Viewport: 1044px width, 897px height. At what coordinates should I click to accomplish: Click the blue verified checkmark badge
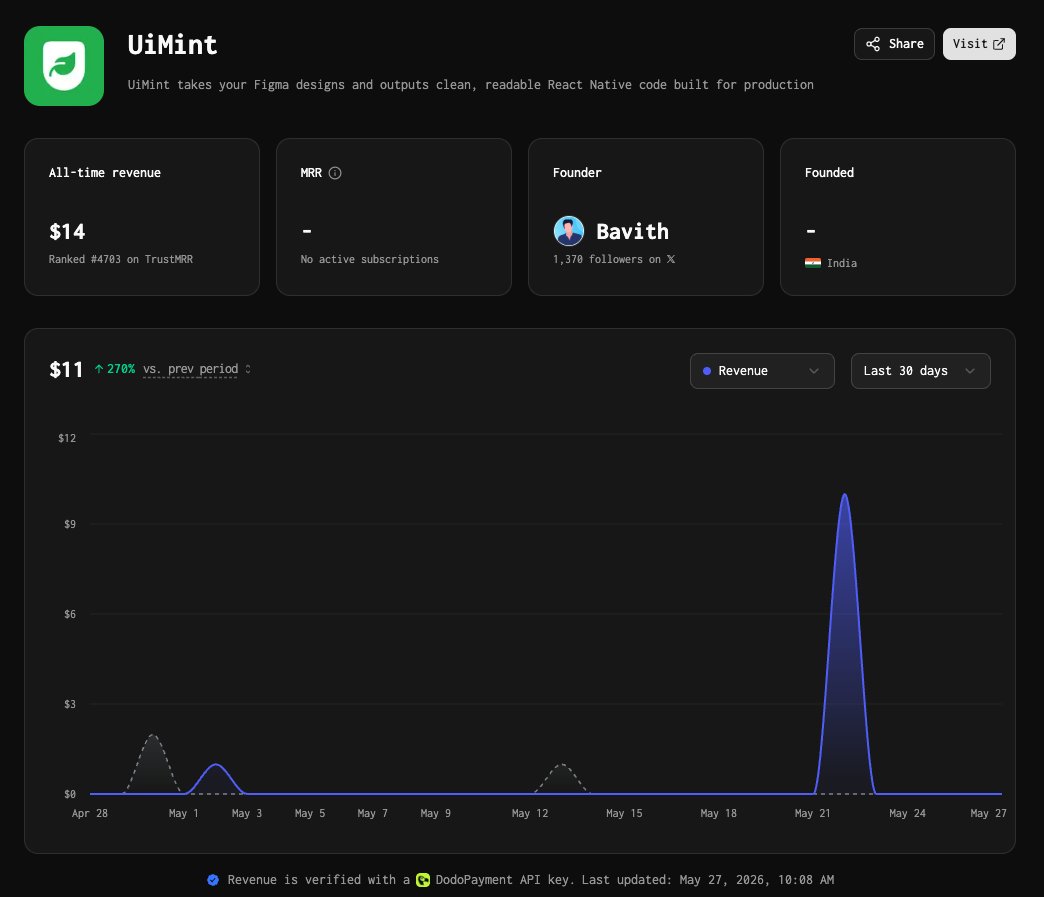click(213, 880)
